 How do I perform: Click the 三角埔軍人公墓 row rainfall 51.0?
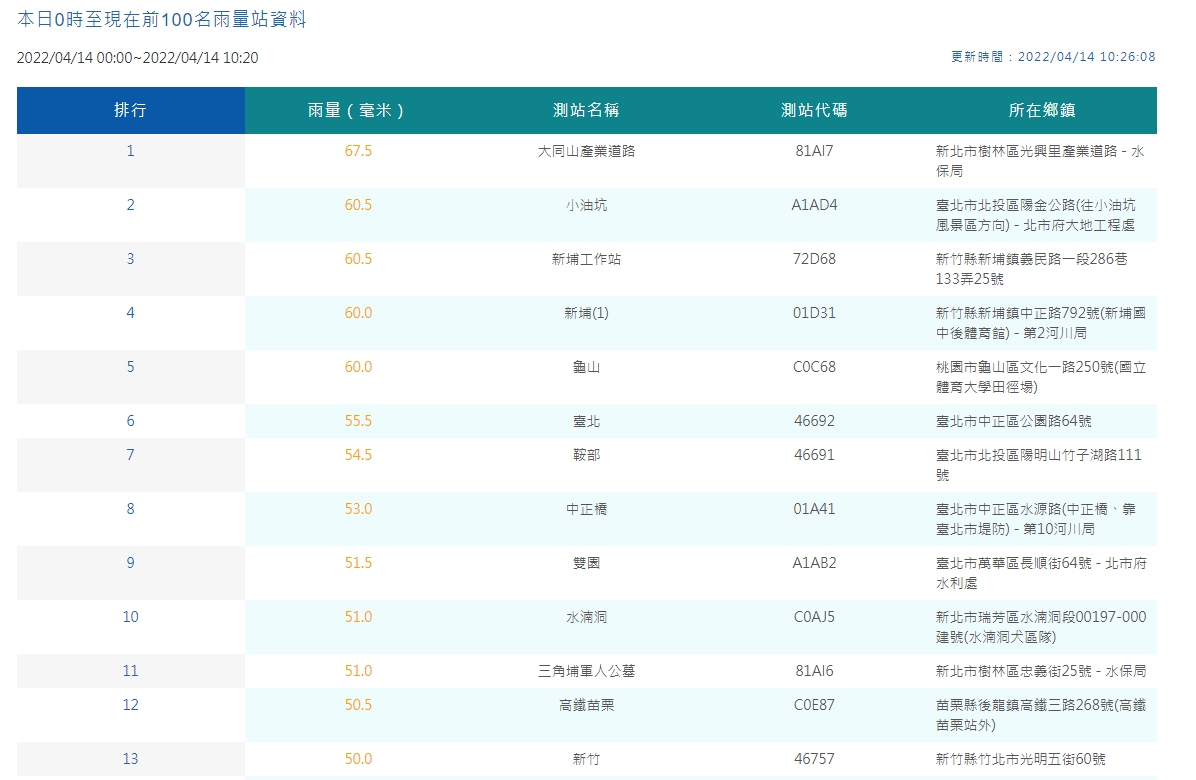(358, 672)
